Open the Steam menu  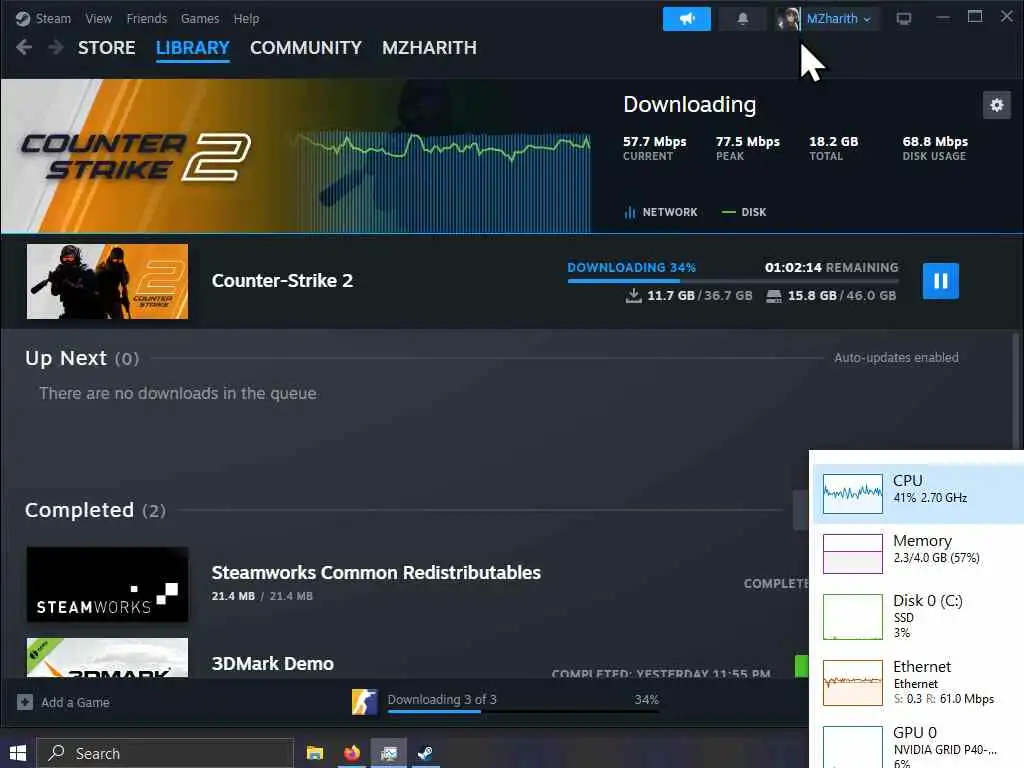pos(53,18)
